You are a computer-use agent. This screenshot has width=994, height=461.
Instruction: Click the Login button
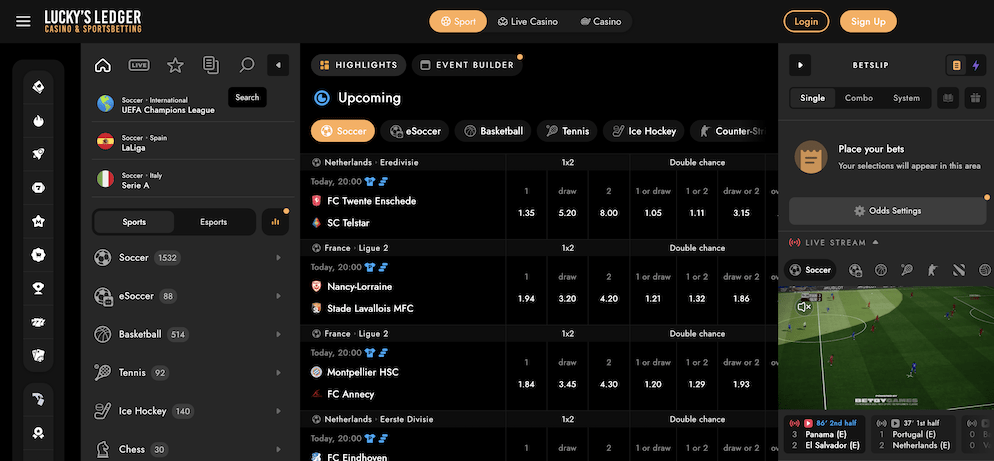coord(806,22)
